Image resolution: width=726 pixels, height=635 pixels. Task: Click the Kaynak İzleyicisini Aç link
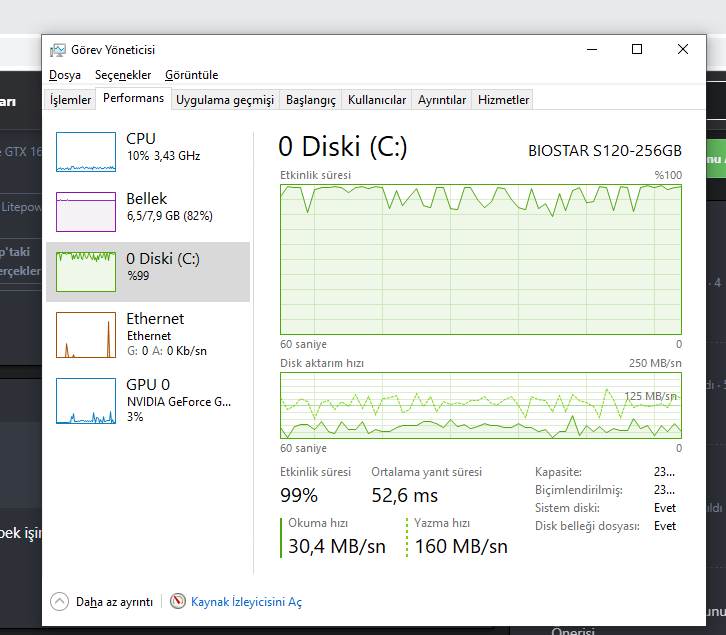click(x=246, y=602)
